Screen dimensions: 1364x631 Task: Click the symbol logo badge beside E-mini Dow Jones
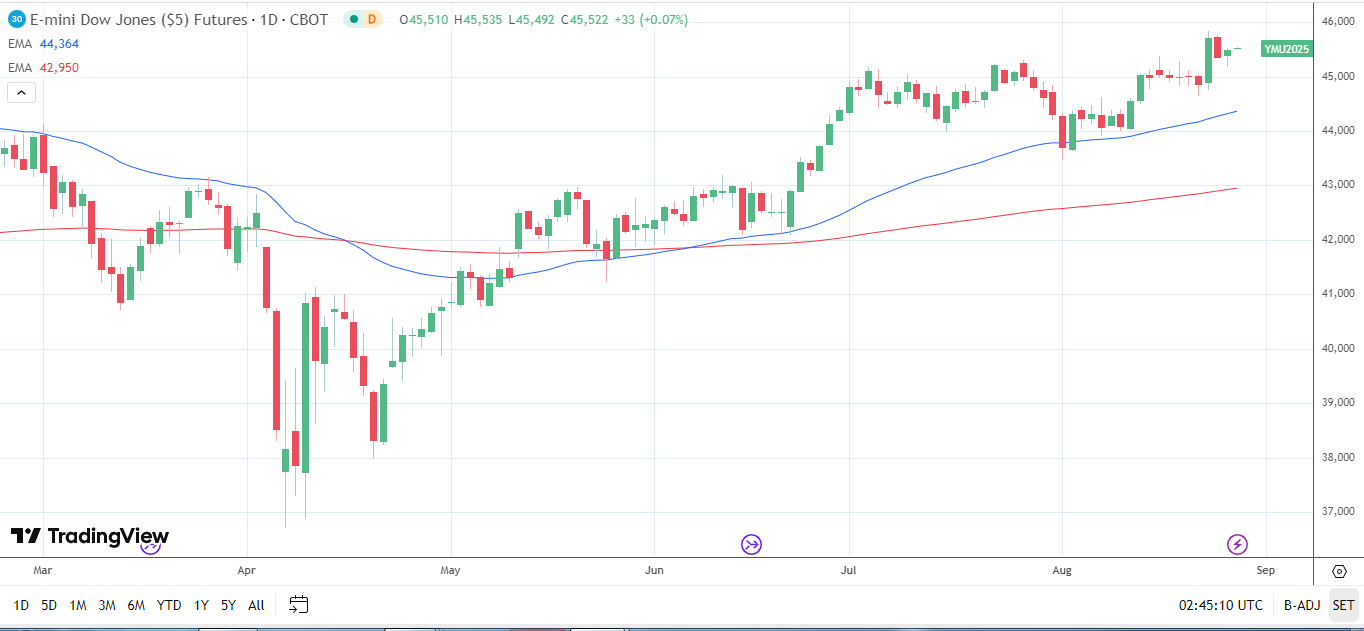(17, 19)
